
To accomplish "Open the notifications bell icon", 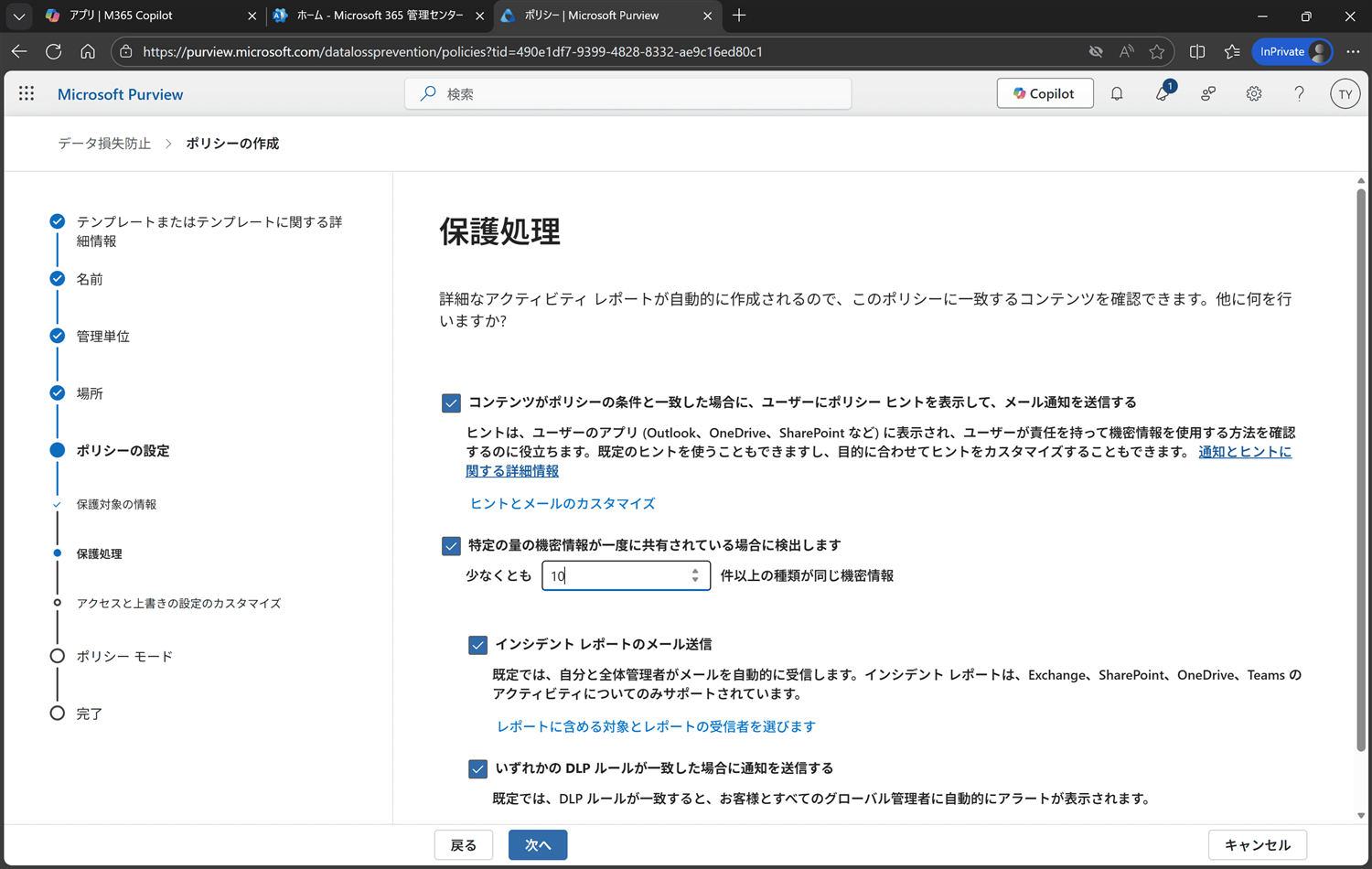I will click(1117, 93).
